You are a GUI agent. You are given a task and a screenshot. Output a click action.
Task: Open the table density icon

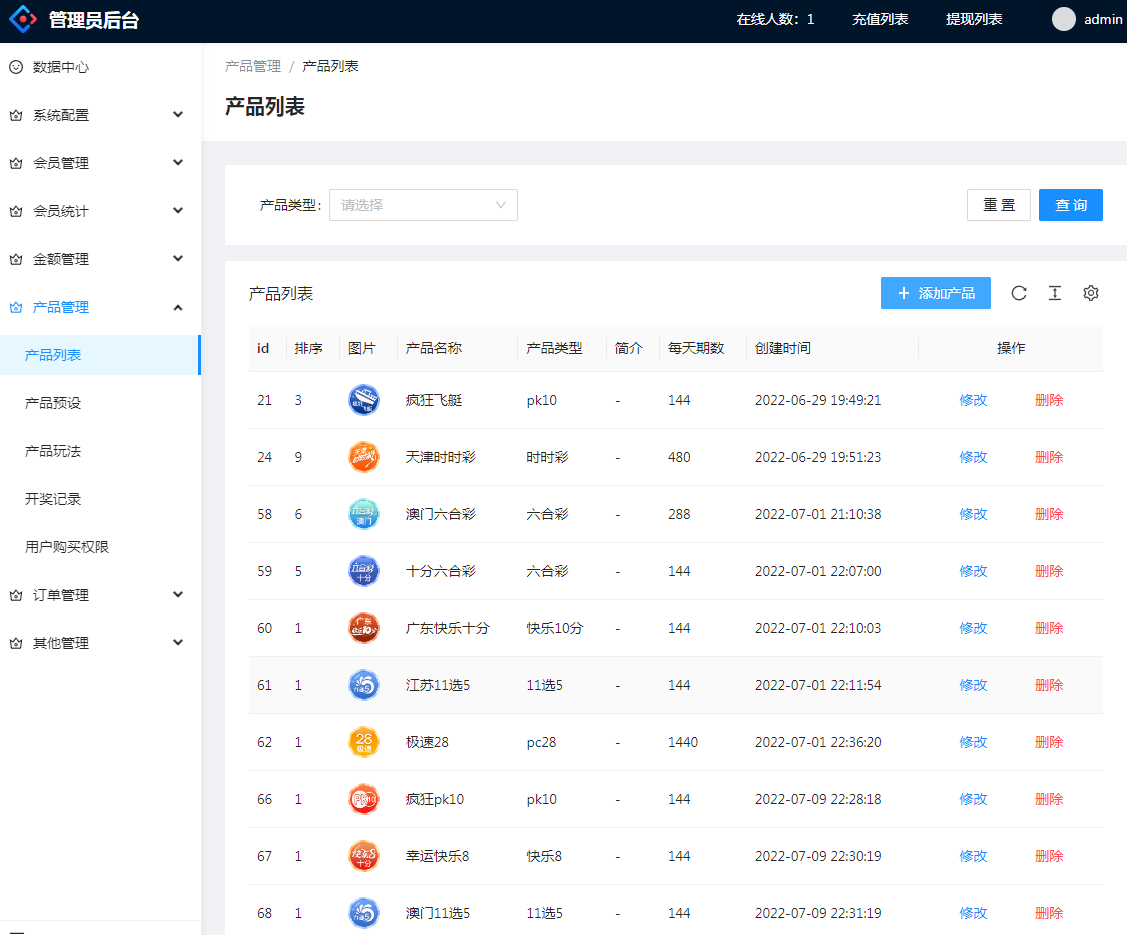1054,293
